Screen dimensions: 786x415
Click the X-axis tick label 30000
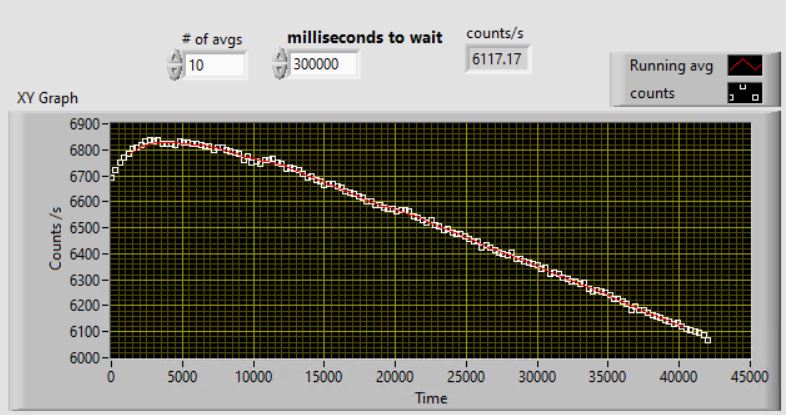click(537, 377)
